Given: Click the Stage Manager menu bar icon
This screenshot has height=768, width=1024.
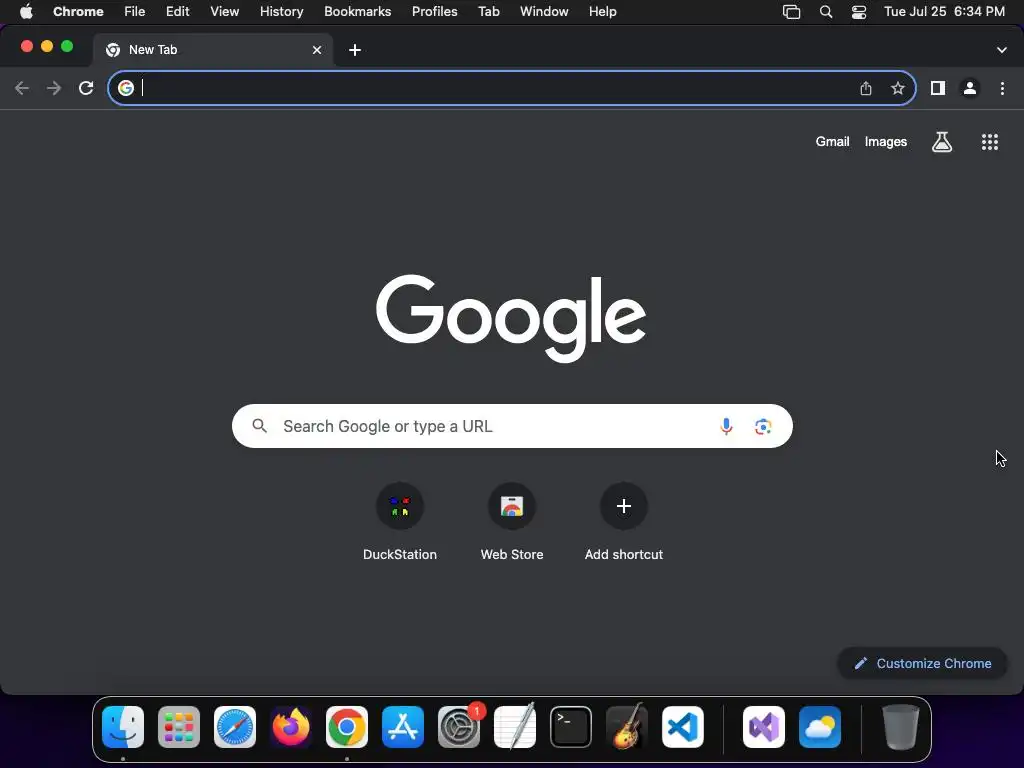Looking at the screenshot, I should (x=792, y=12).
